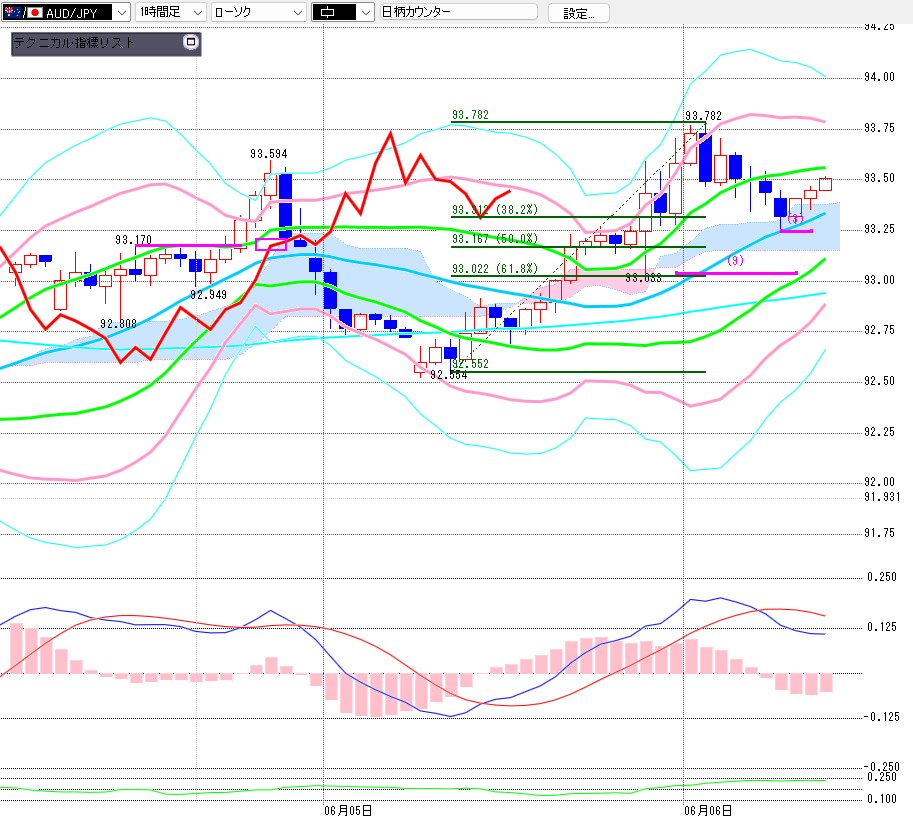Click the 91.931 price axis label

(x=882, y=497)
